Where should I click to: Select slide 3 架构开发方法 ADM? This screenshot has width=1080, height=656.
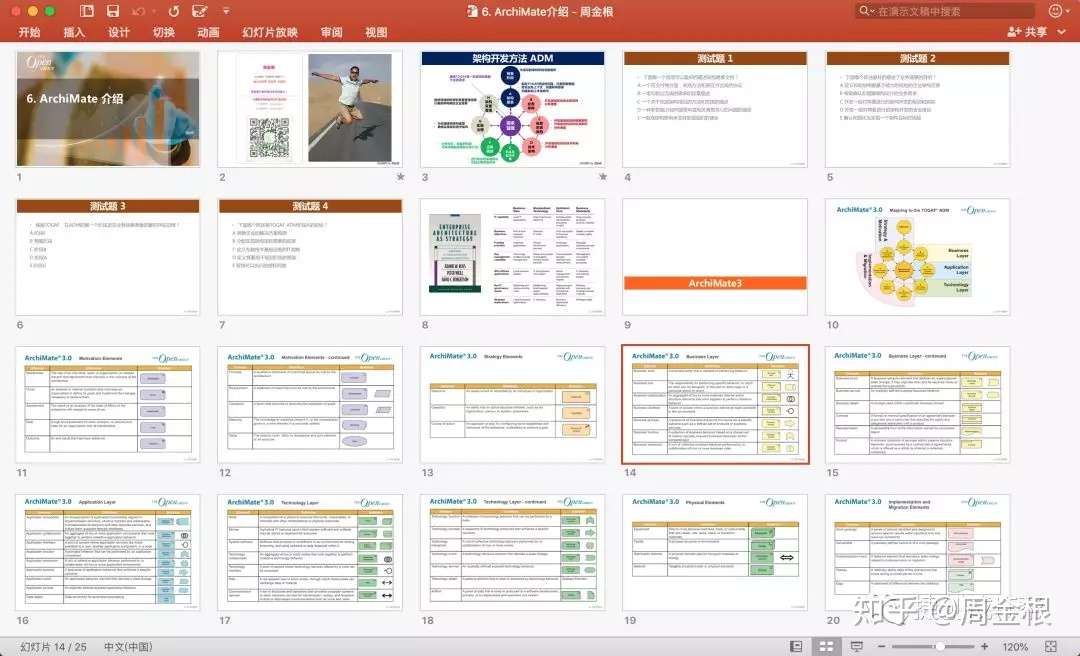(x=512, y=109)
